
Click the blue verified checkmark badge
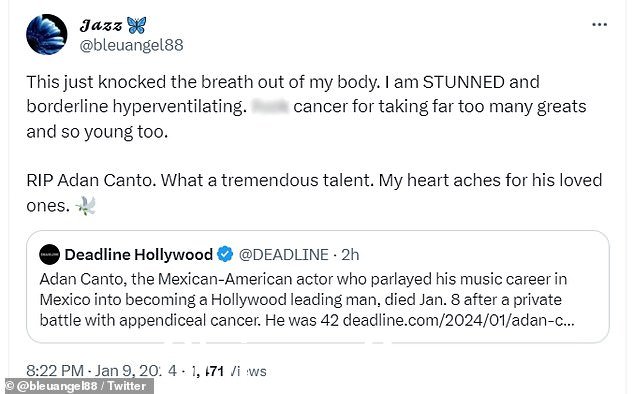[225, 254]
